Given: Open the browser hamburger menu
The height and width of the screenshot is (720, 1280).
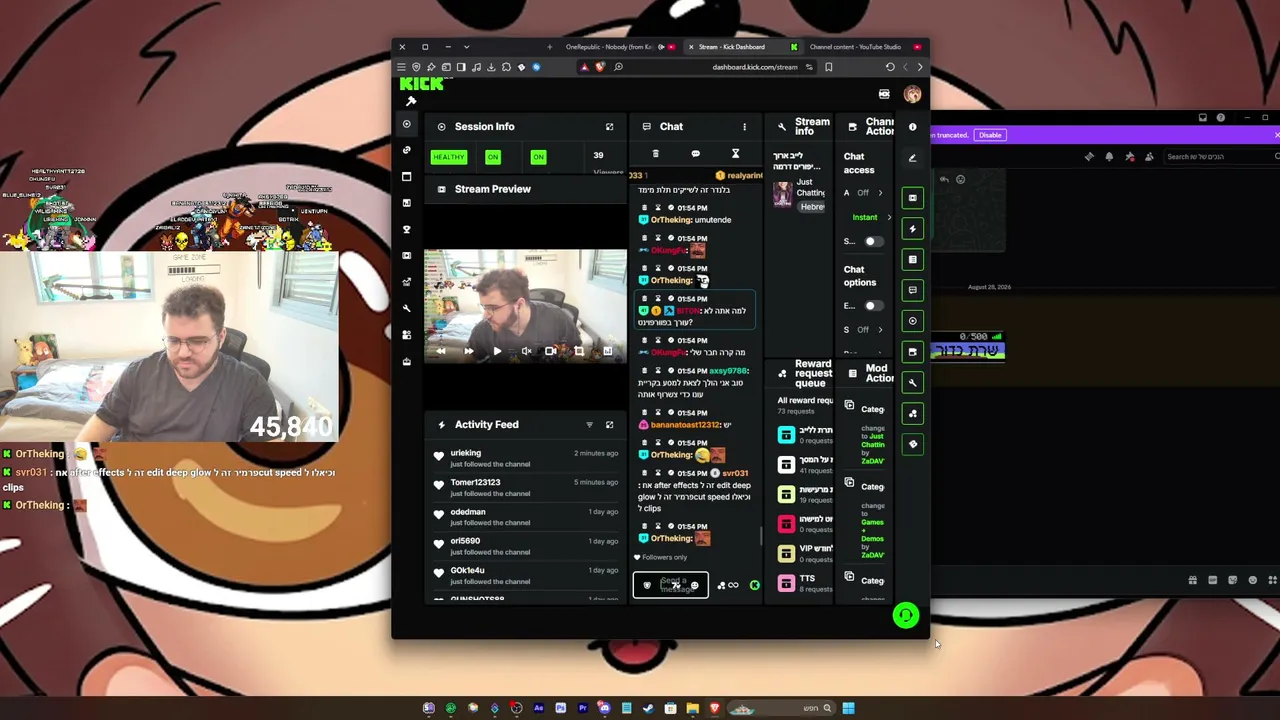Looking at the screenshot, I should pos(402,67).
